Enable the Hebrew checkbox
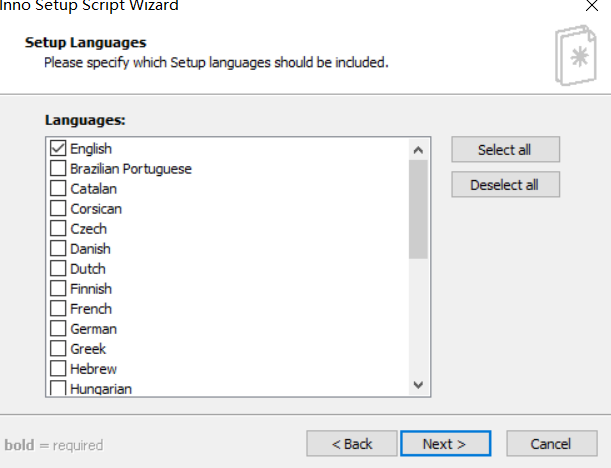The height and width of the screenshot is (468, 611). click(58, 368)
